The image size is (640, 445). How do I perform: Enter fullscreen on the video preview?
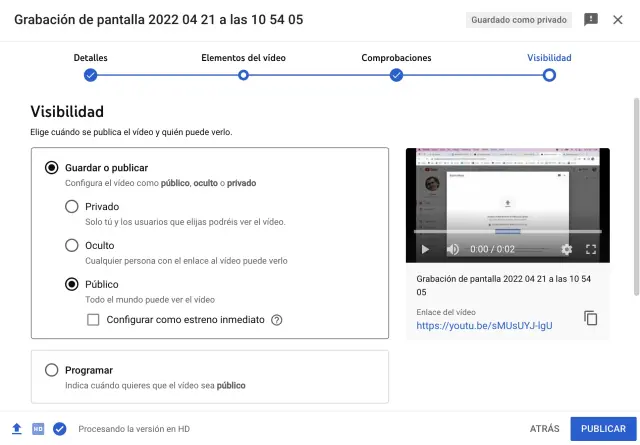(591, 249)
